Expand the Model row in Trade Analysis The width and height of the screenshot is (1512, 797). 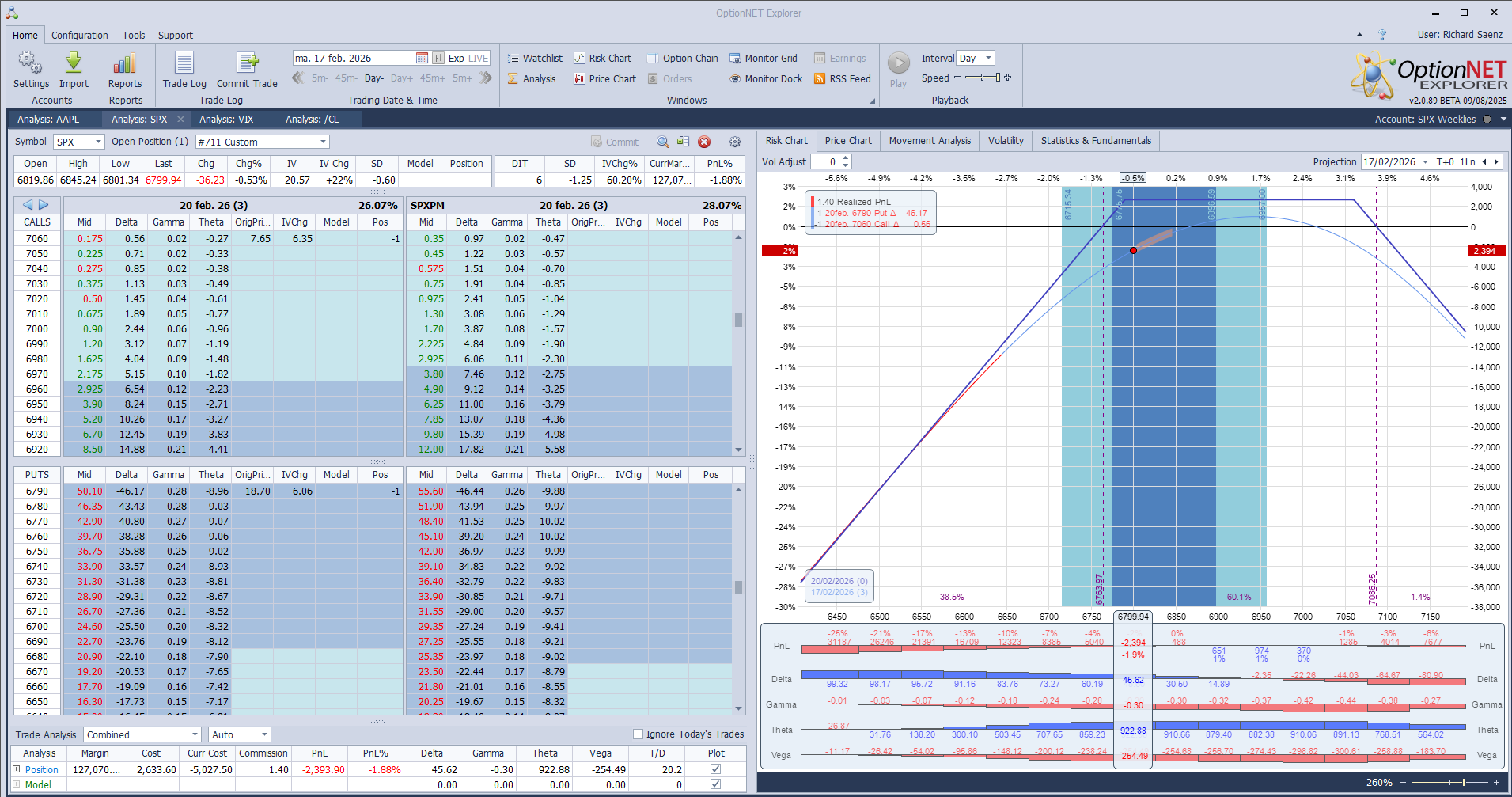17,784
